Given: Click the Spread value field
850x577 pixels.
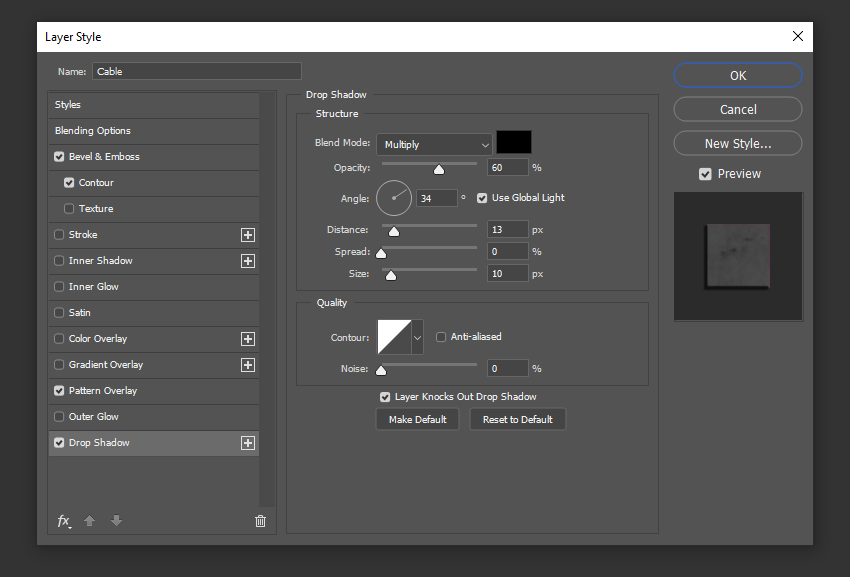Looking at the screenshot, I should [x=508, y=252].
